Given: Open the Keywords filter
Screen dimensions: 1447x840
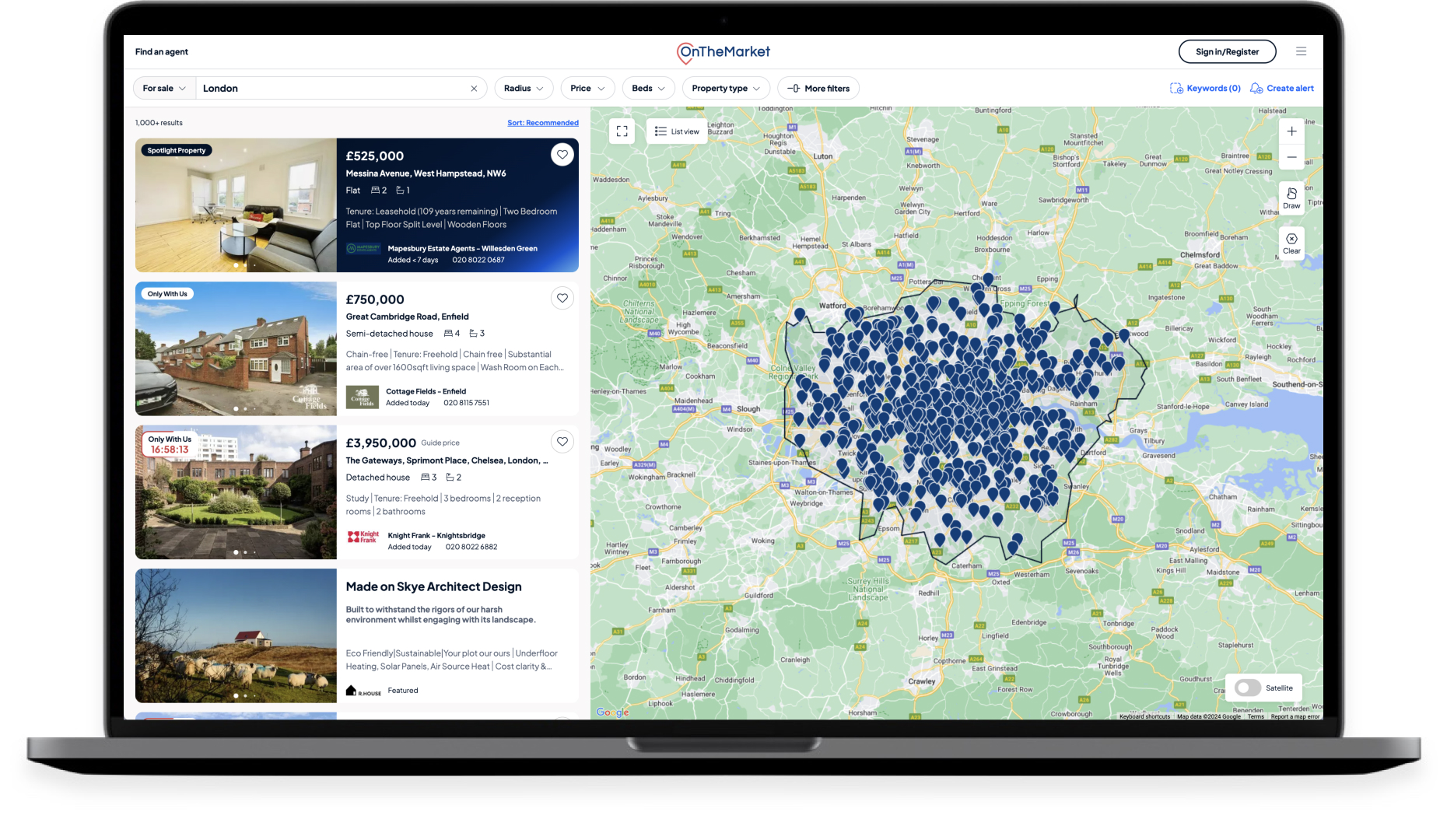Looking at the screenshot, I should click(1205, 89).
